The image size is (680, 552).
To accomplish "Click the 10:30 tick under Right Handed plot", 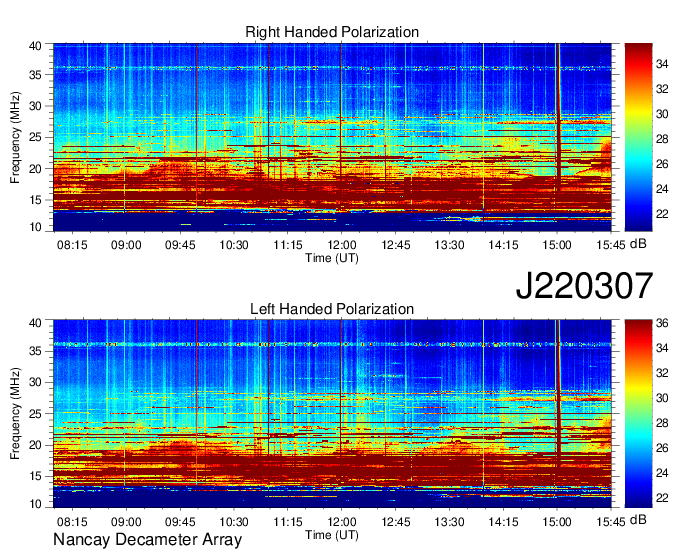I will point(234,245).
